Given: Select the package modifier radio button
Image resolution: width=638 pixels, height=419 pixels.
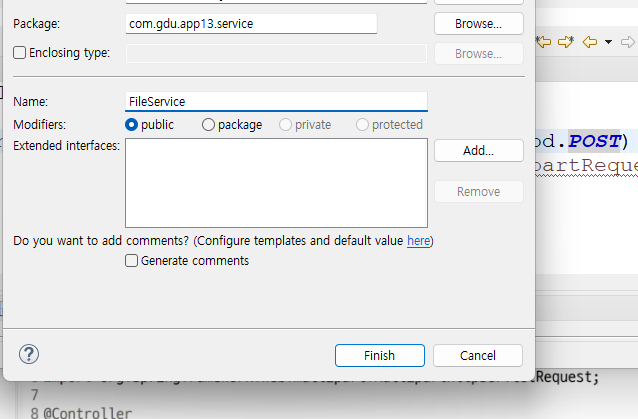Looking at the screenshot, I should 208,124.
